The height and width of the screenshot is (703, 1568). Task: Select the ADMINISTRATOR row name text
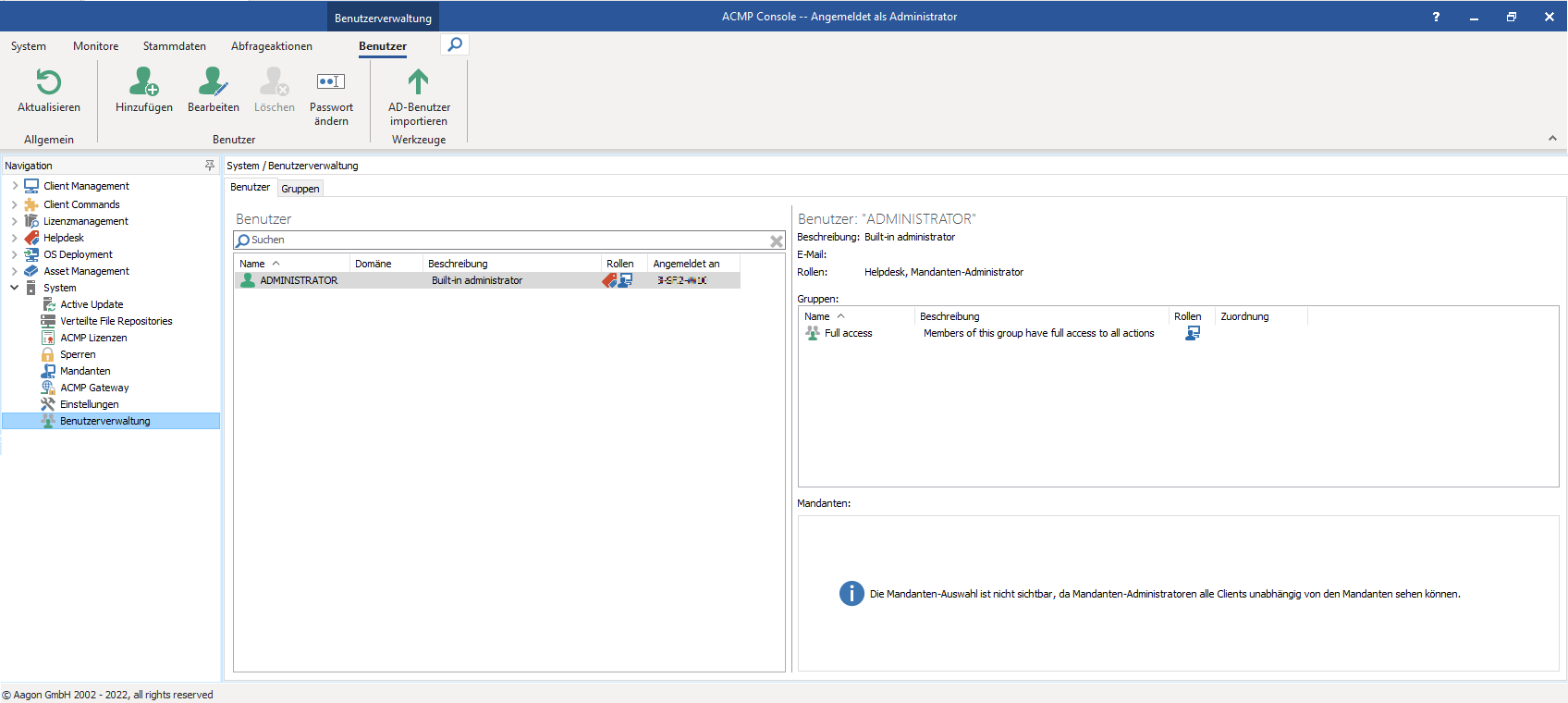[299, 280]
